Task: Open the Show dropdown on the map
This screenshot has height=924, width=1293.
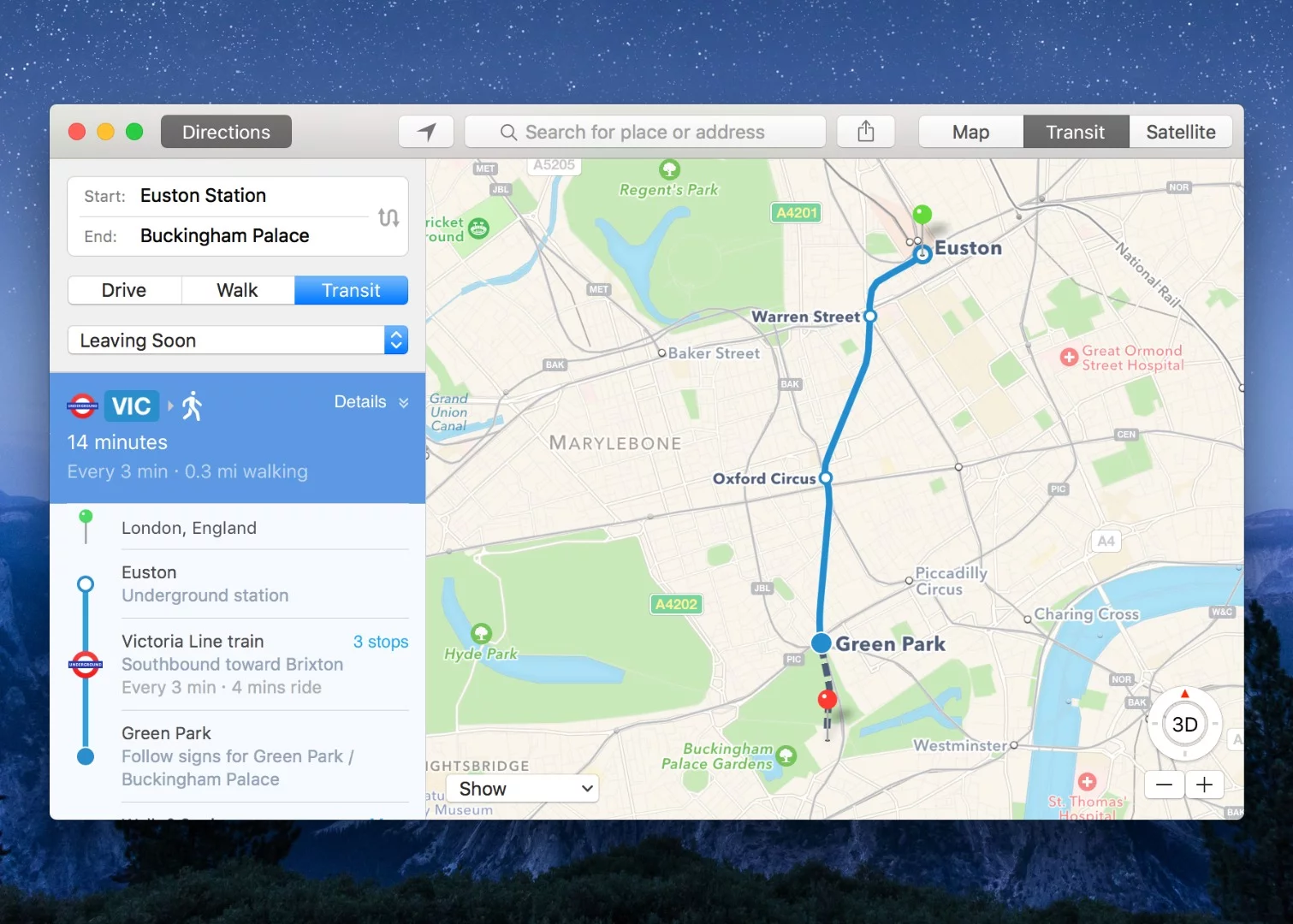Action: point(522,788)
